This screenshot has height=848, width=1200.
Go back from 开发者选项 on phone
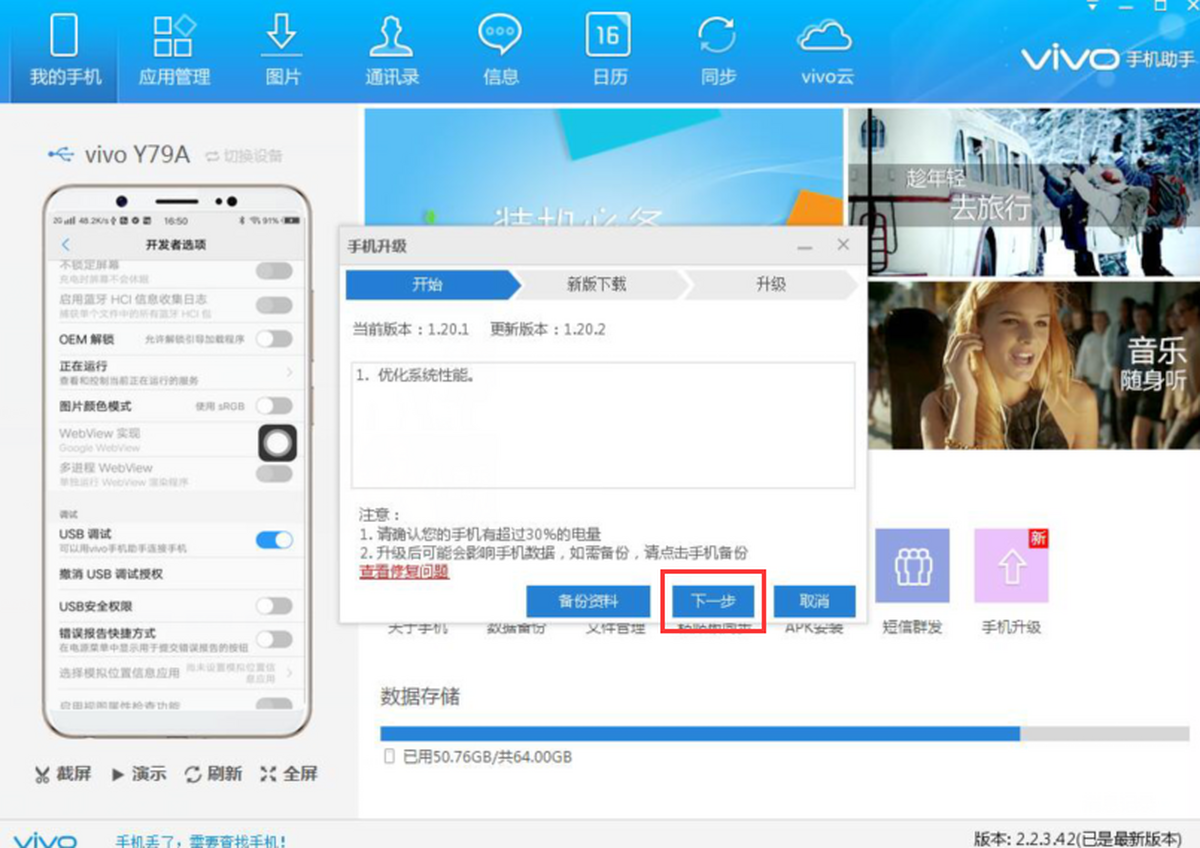tap(66, 245)
